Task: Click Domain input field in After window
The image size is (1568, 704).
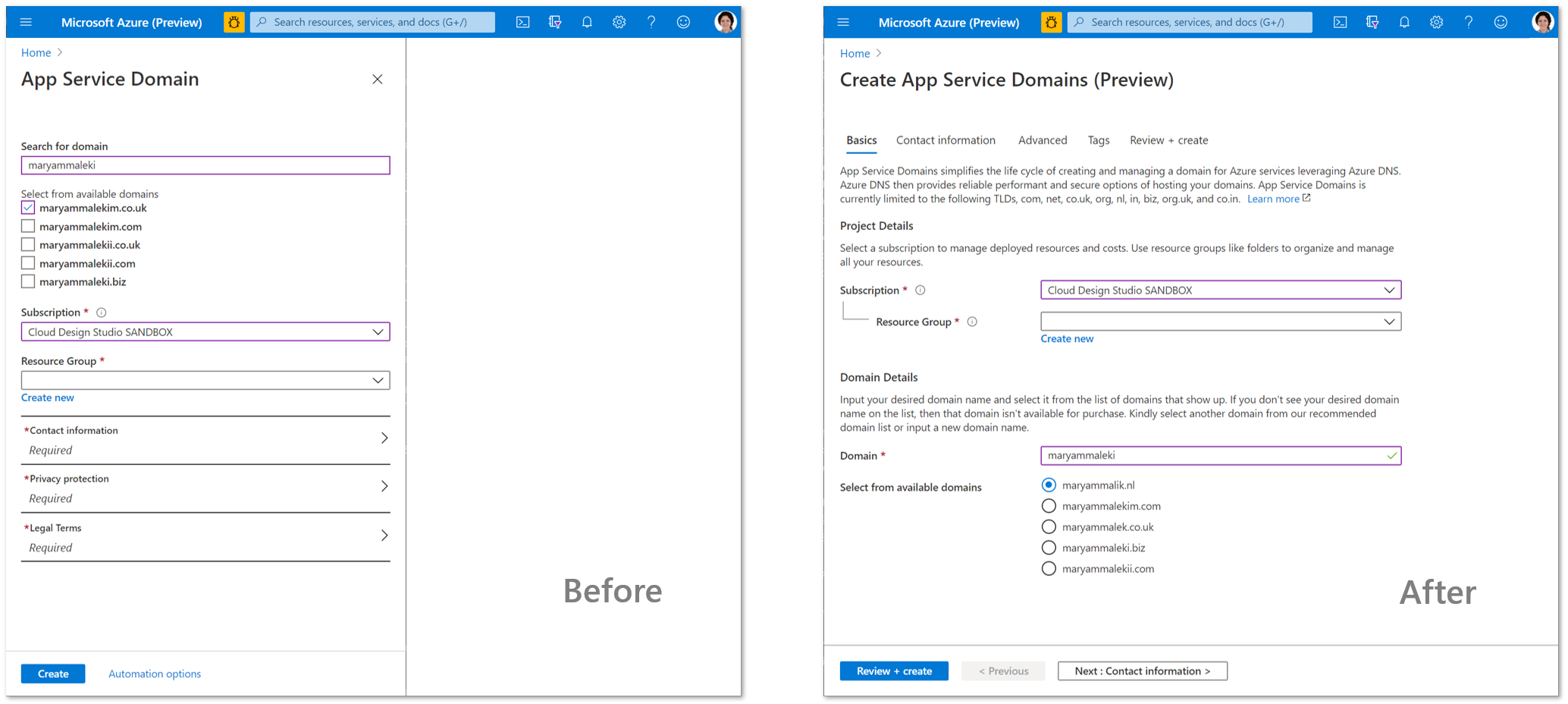Action: 1221,456
